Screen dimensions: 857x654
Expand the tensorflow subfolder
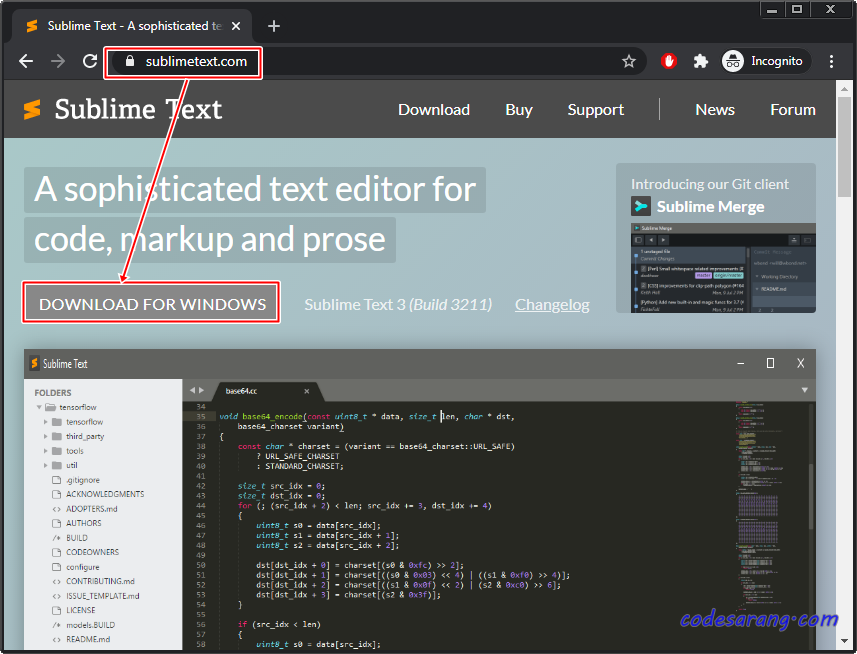pos(45,422)
